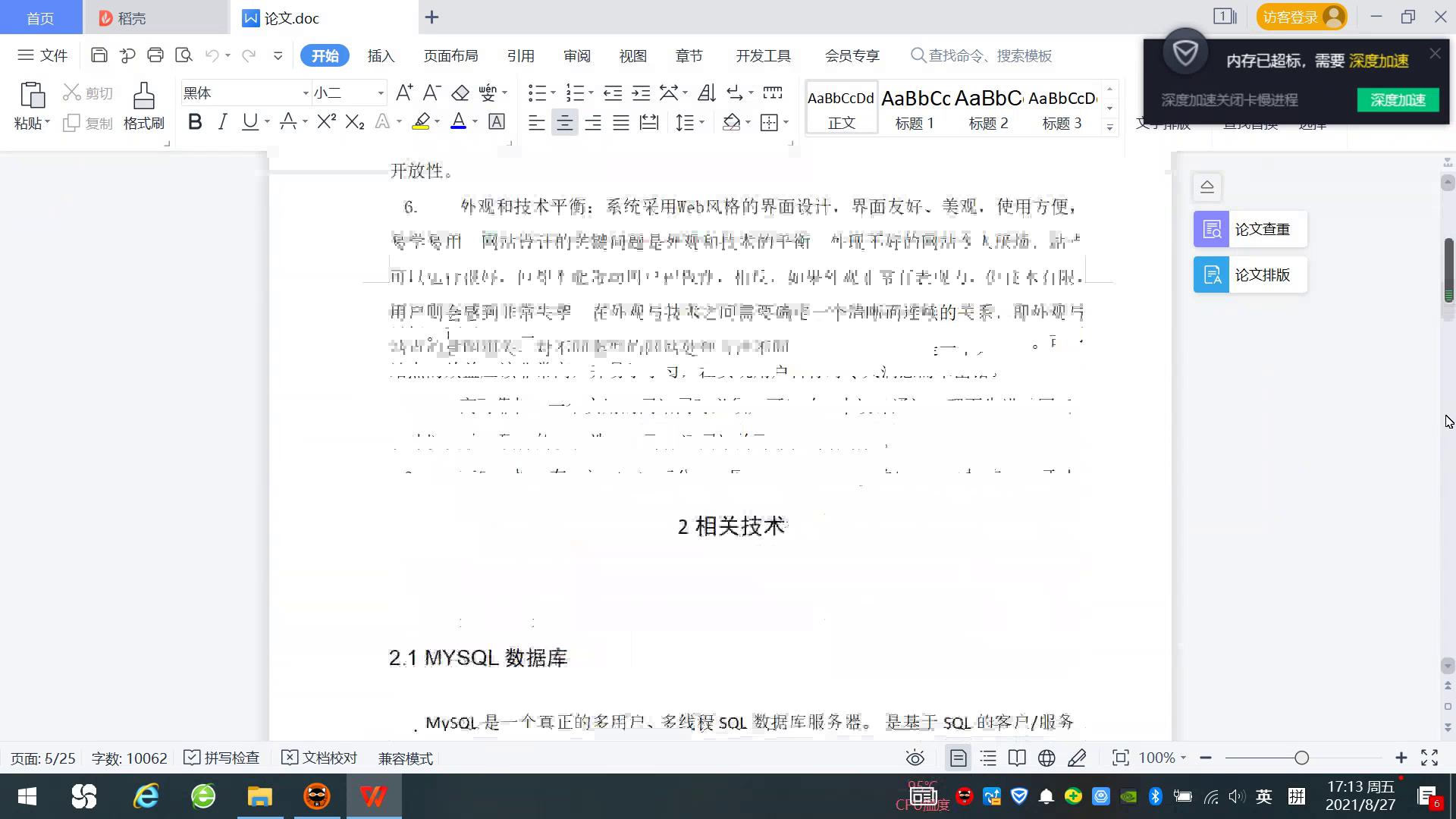
Task: Expand the font name 黑体 dropdown
Action: point(306,93)
